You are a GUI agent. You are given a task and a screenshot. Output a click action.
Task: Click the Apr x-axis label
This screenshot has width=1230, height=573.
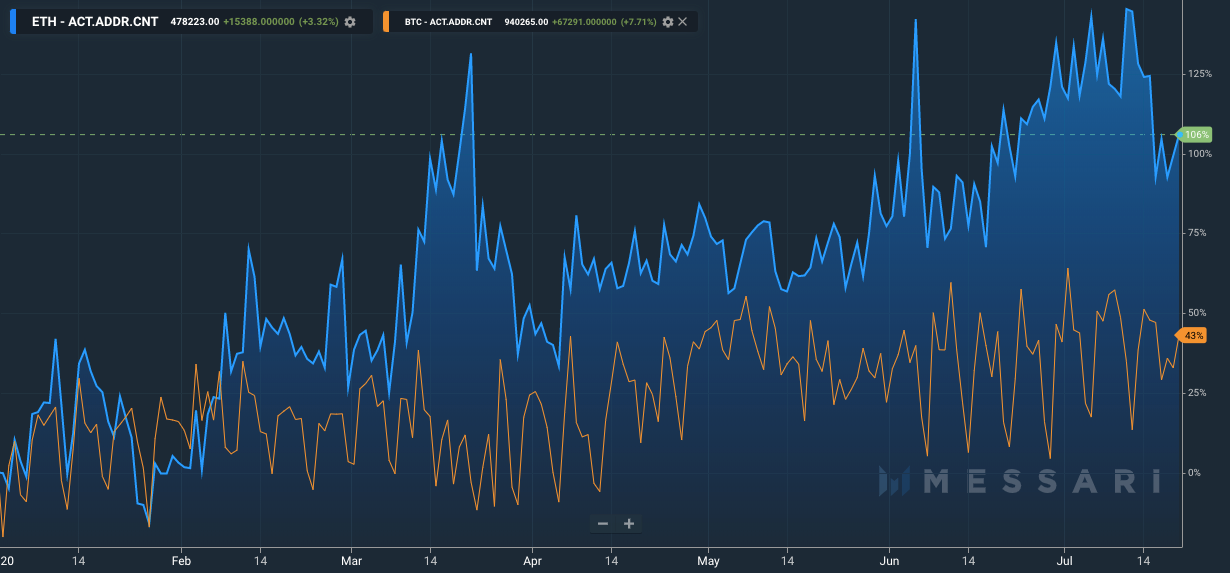click(532, 562)
